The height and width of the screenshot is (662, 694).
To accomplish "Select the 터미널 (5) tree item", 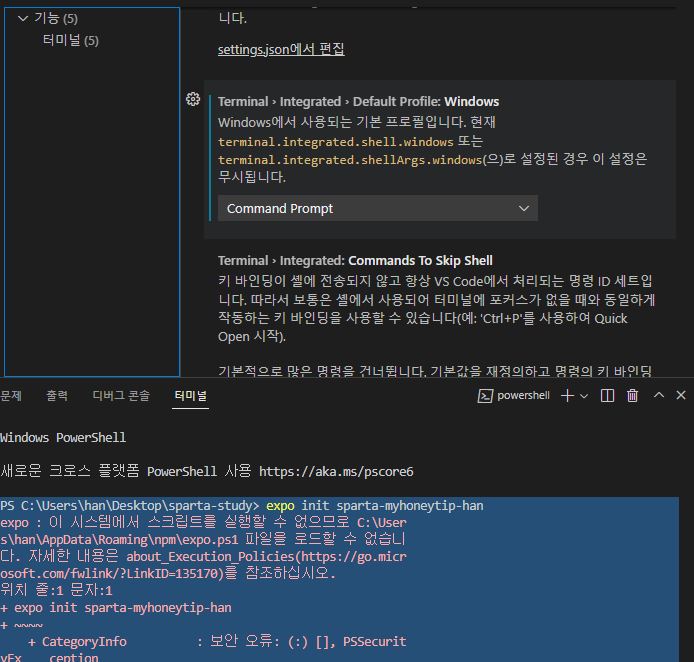I will pos(70,41).
